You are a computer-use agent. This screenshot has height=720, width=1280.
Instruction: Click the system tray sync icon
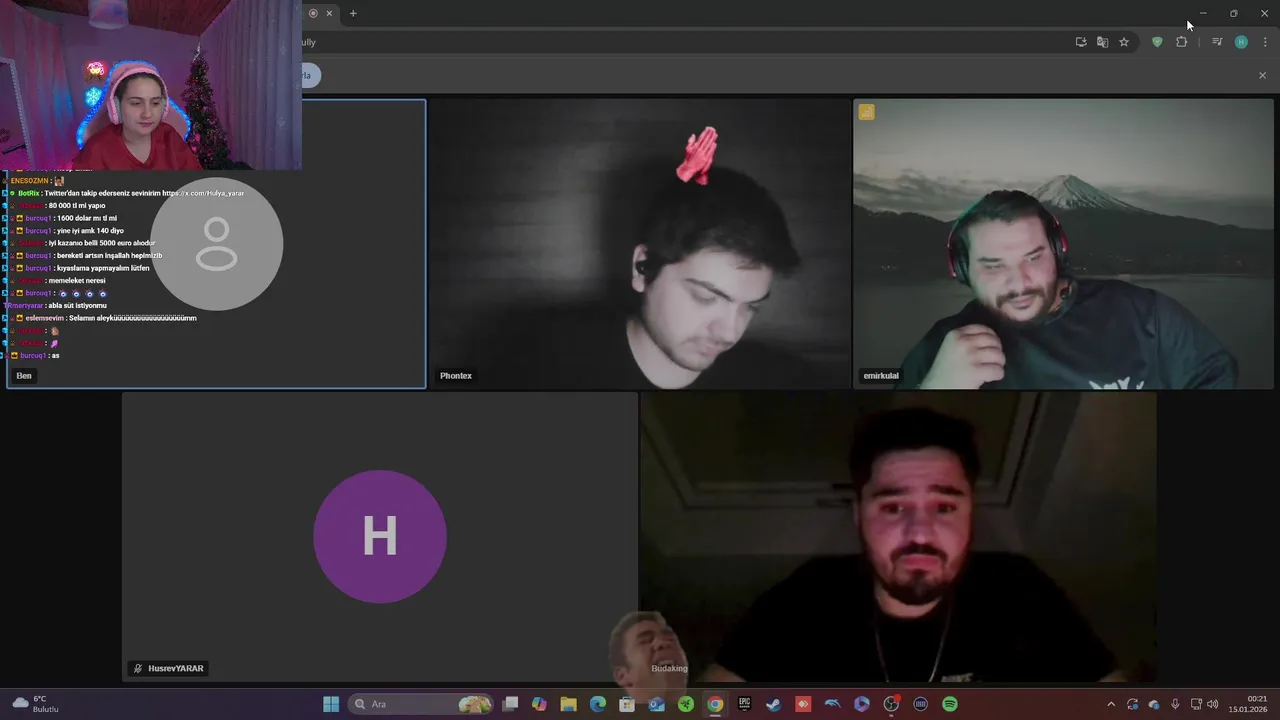pos(1132,704)
